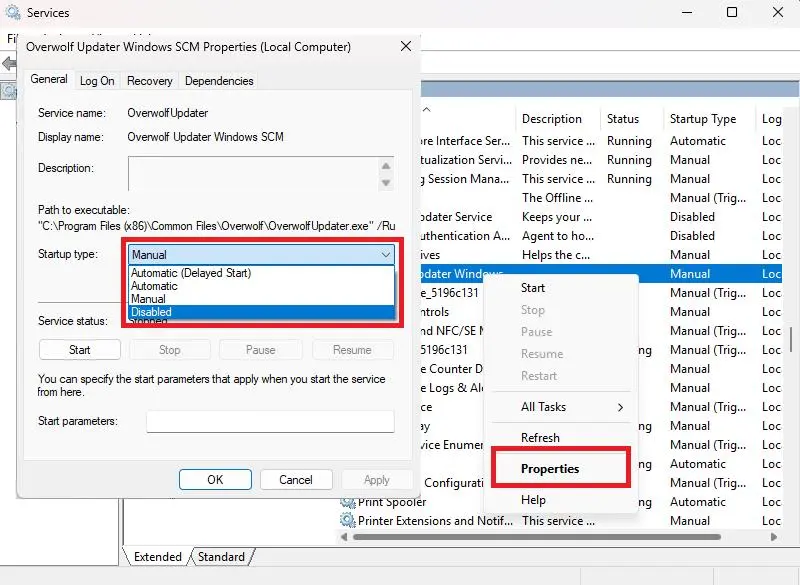
Task: Click the Description box scroll up arrow
Action: (x=386, y=166)
